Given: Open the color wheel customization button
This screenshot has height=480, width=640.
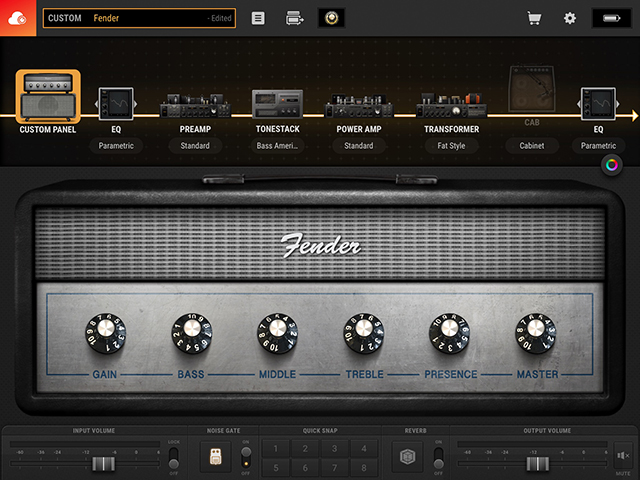Looking at the screenshot, I should (612, 166).
